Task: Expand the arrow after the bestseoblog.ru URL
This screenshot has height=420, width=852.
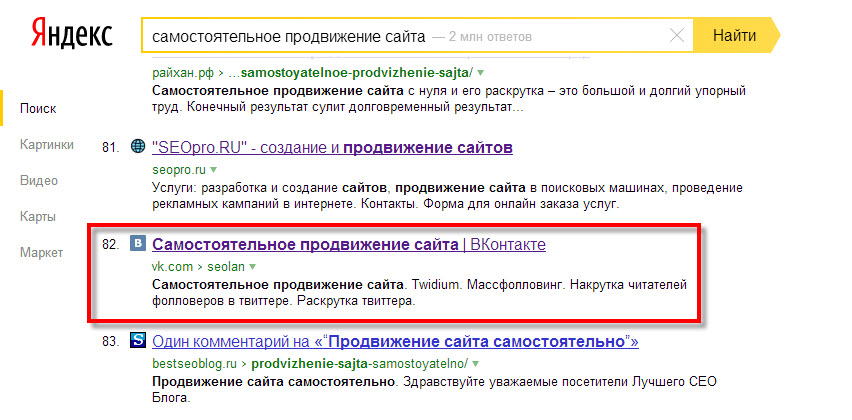Action: (x=474, y=365)
